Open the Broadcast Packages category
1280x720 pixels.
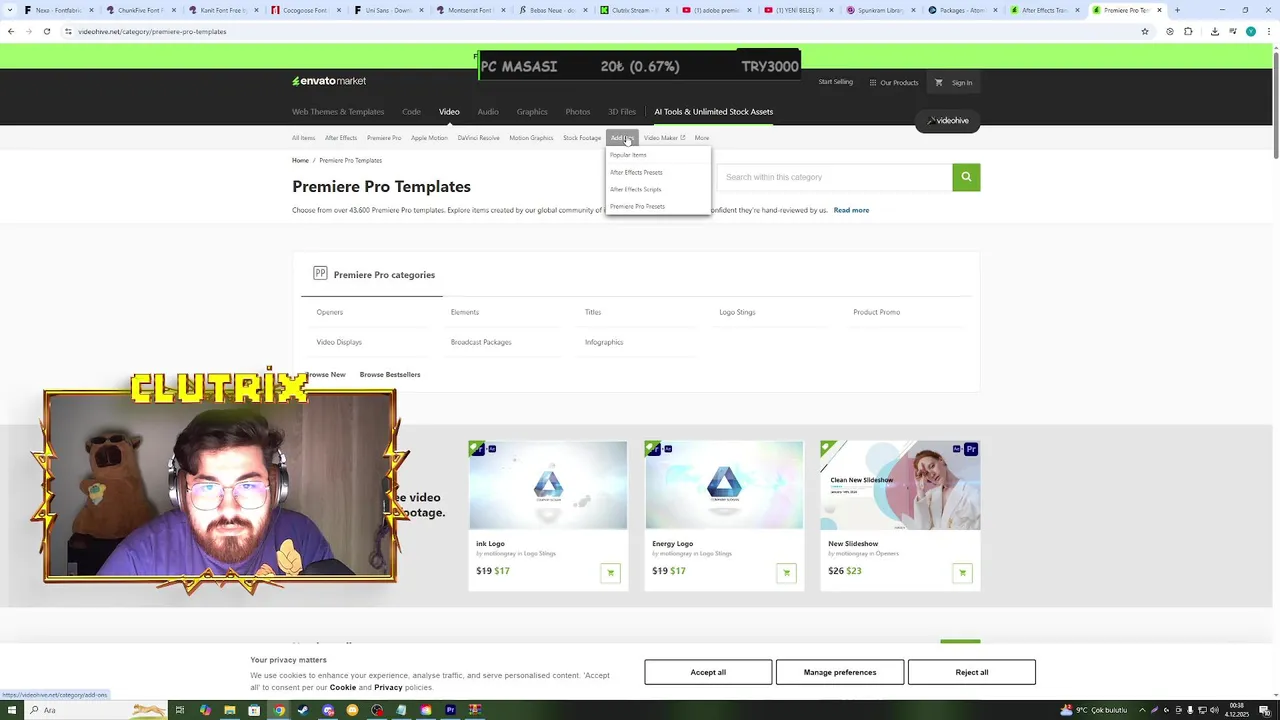coord(481,342)
